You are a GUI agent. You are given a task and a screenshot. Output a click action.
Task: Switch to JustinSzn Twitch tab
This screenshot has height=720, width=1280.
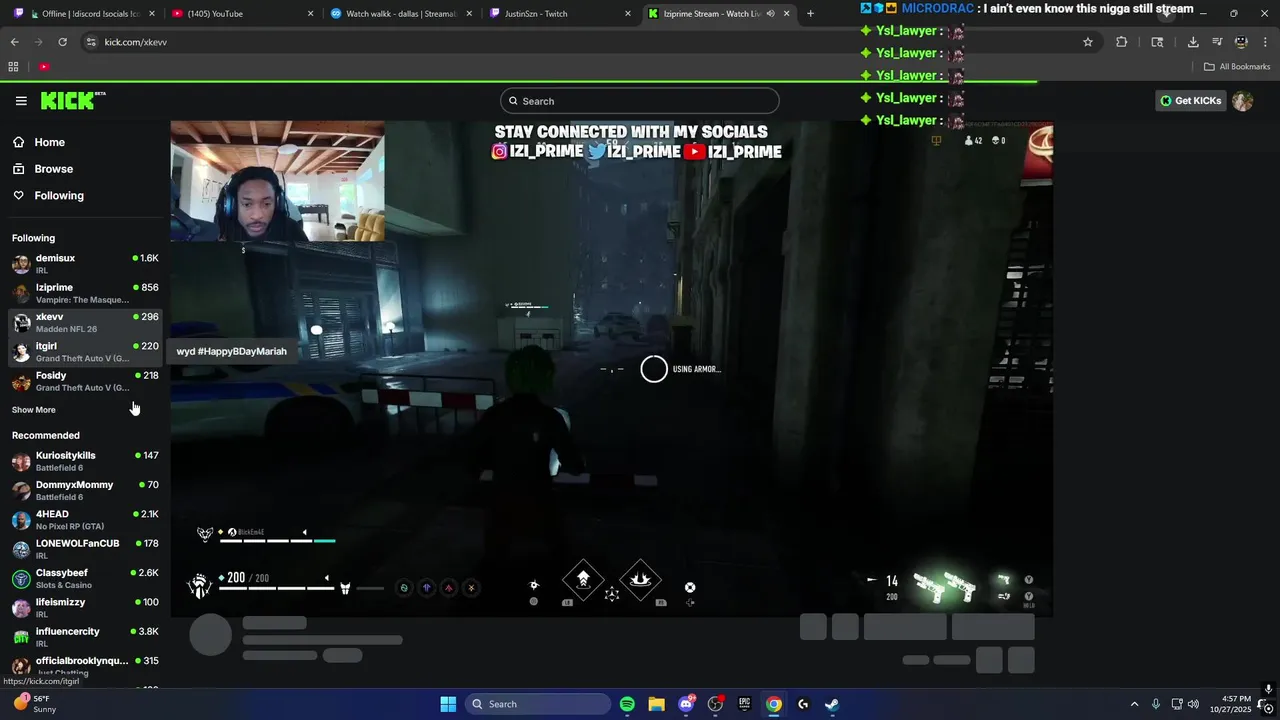pos(560,14)
